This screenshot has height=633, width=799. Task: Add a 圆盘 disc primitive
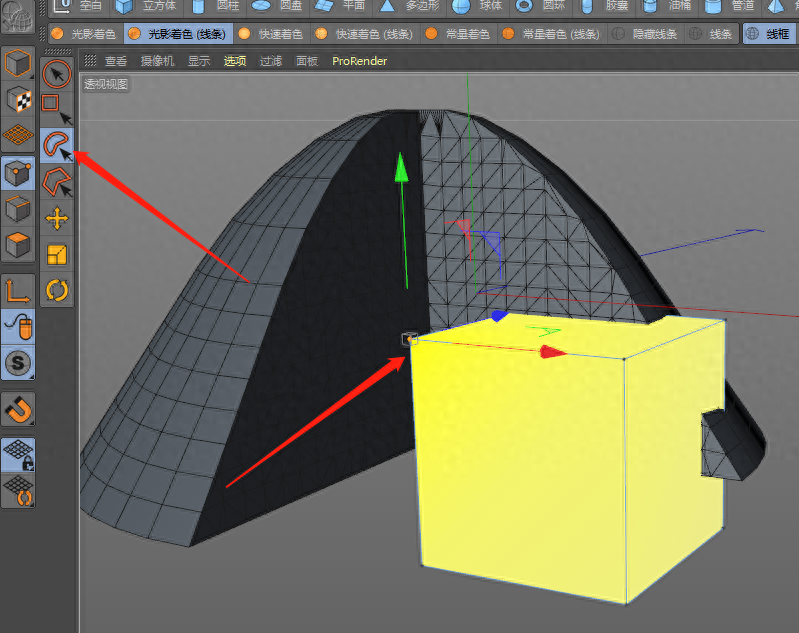click(277, 6)
